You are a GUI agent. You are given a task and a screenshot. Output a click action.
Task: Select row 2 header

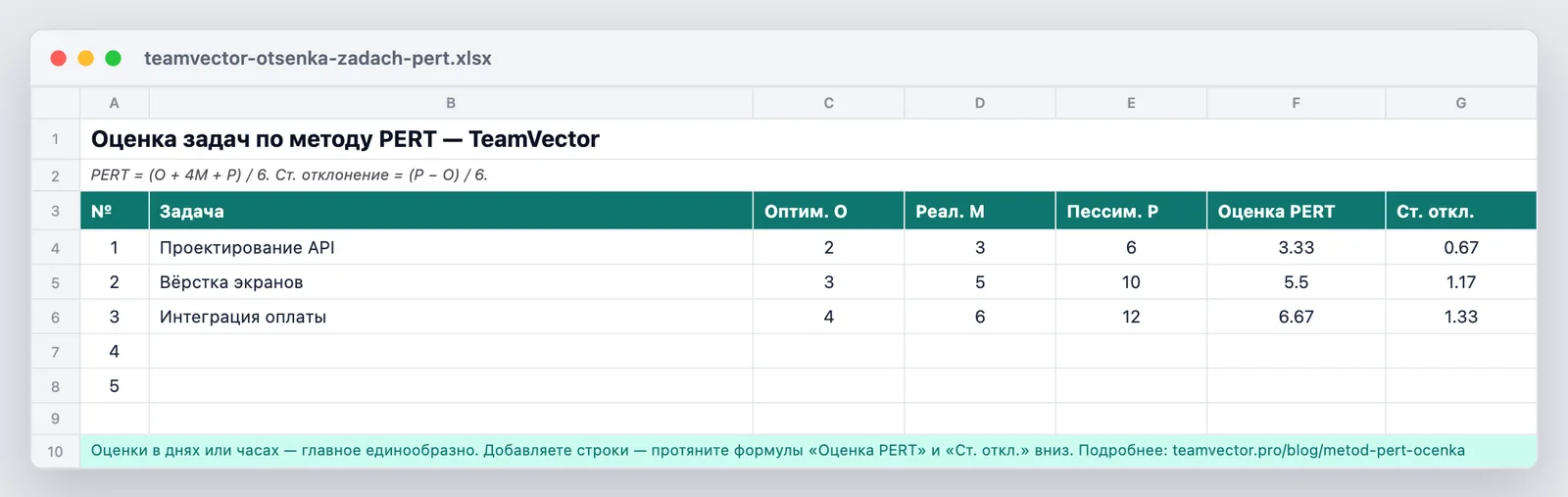(x=56, y=175)
